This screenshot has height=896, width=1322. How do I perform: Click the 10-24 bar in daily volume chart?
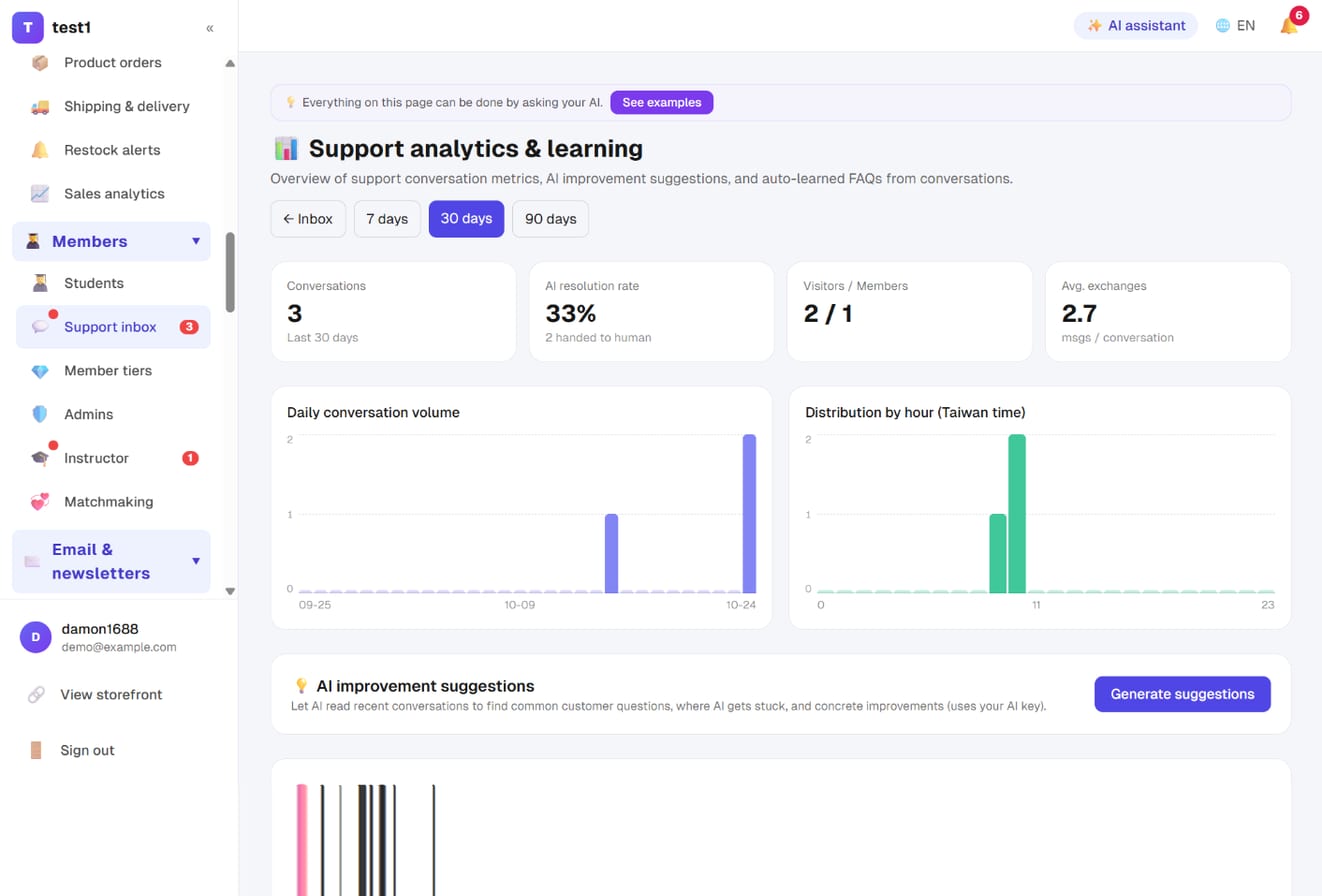click(749, 514)
